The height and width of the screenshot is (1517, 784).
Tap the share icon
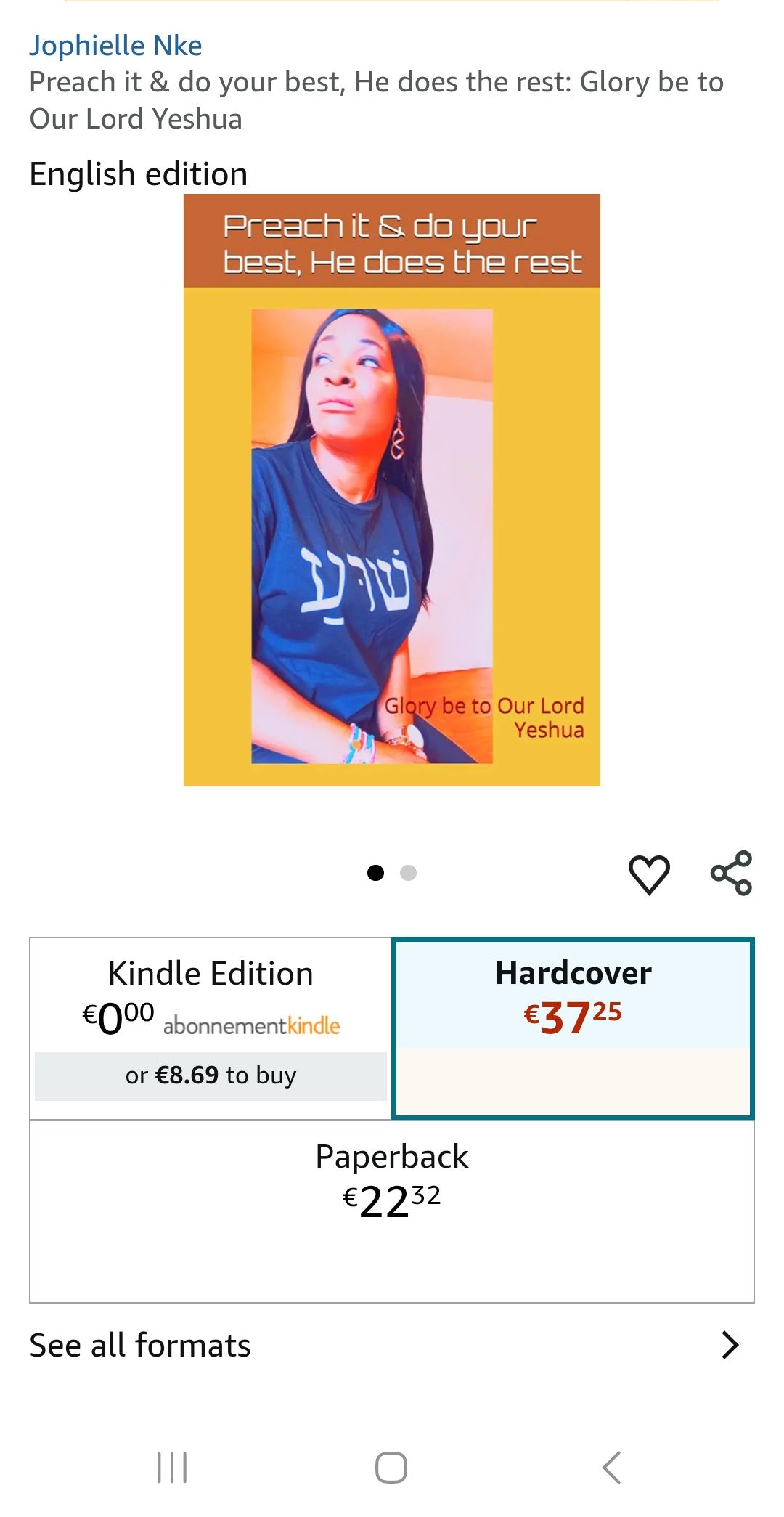point(731,873)
